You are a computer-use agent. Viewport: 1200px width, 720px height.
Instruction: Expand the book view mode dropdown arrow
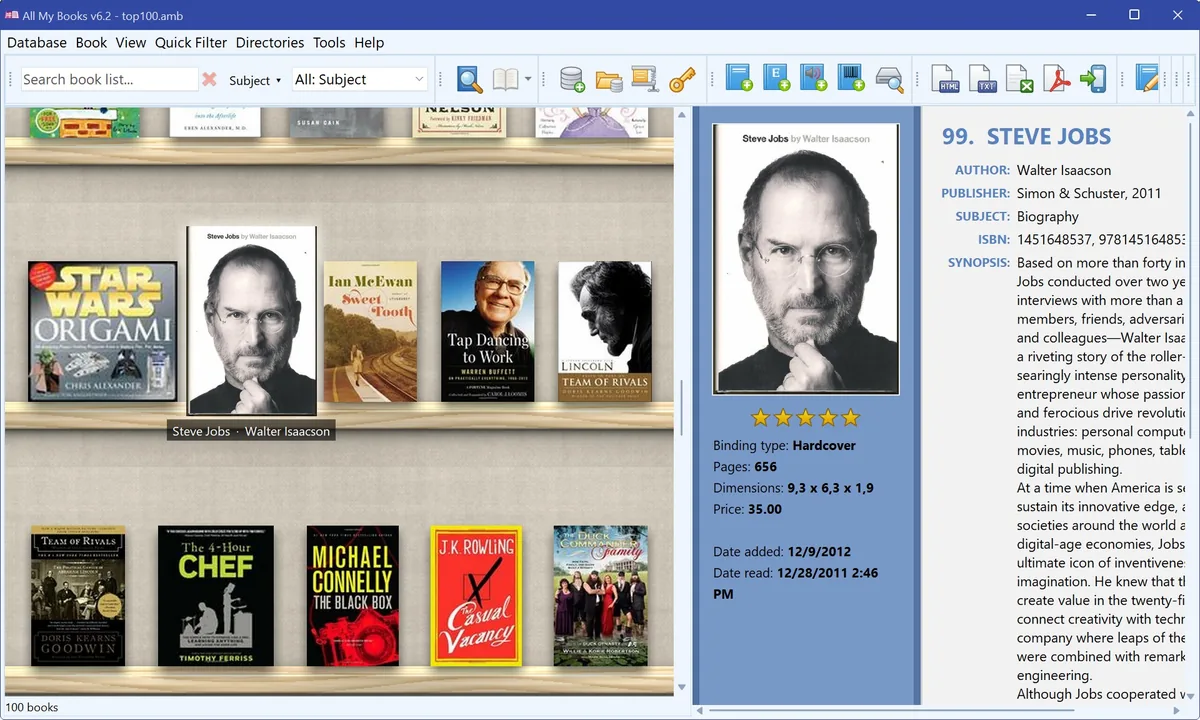528,79
